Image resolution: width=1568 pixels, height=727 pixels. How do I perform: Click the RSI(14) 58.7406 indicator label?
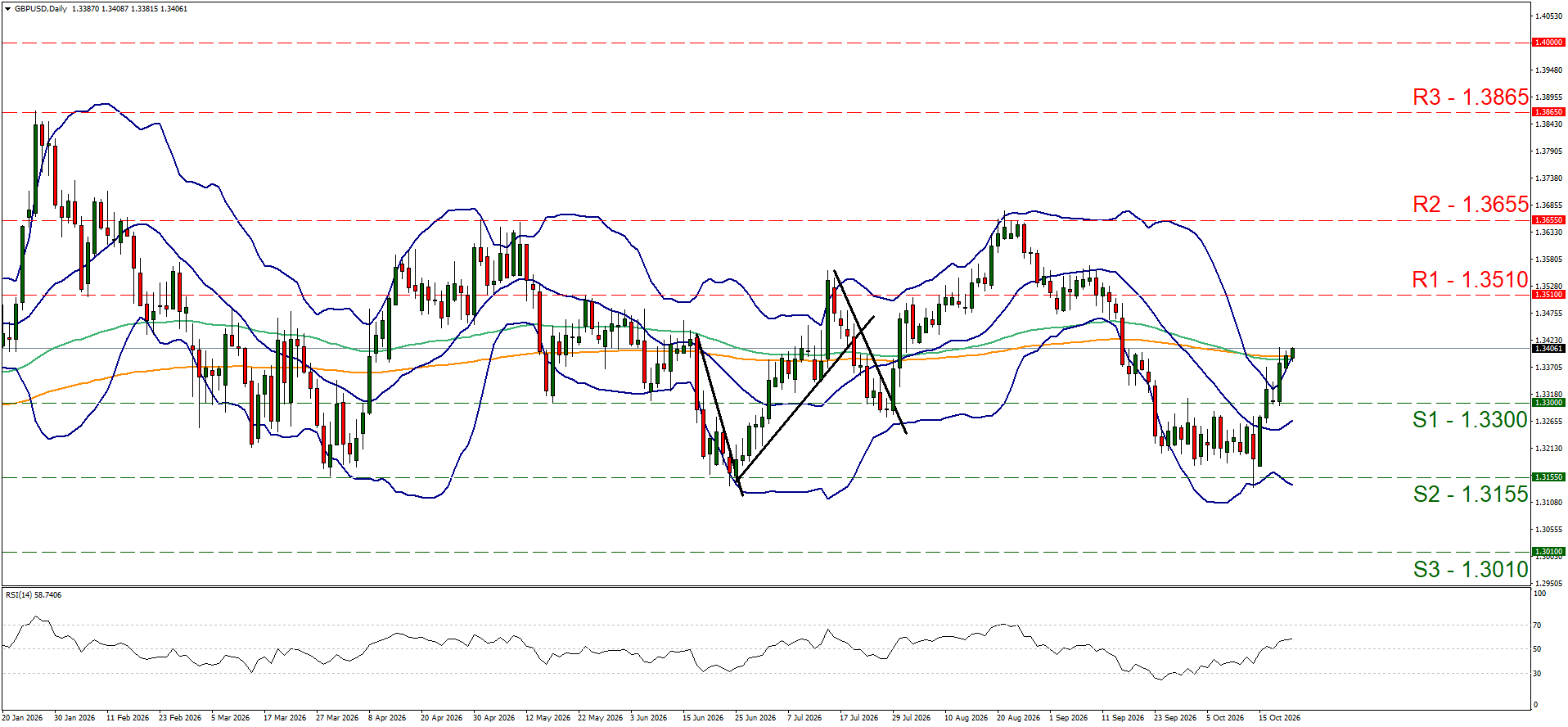tap(34, 595)
